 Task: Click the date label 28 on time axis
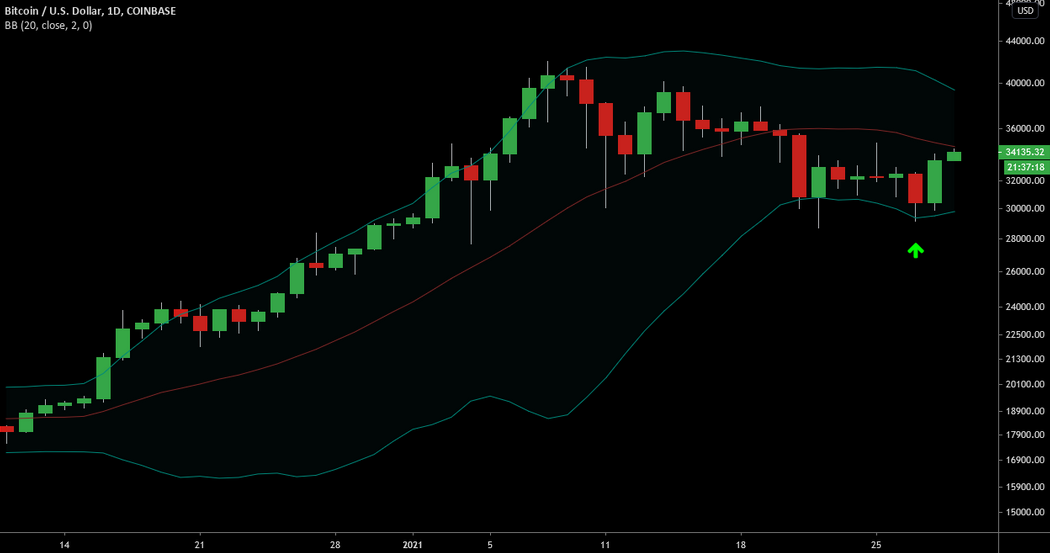coord(335,544)
